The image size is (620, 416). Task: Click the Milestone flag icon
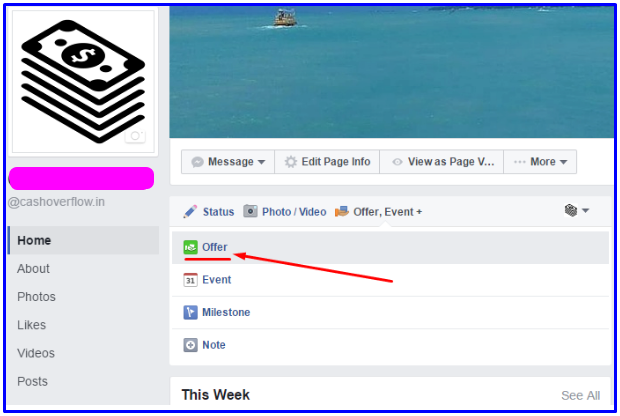pyautogui.click(x=190, y=312)
